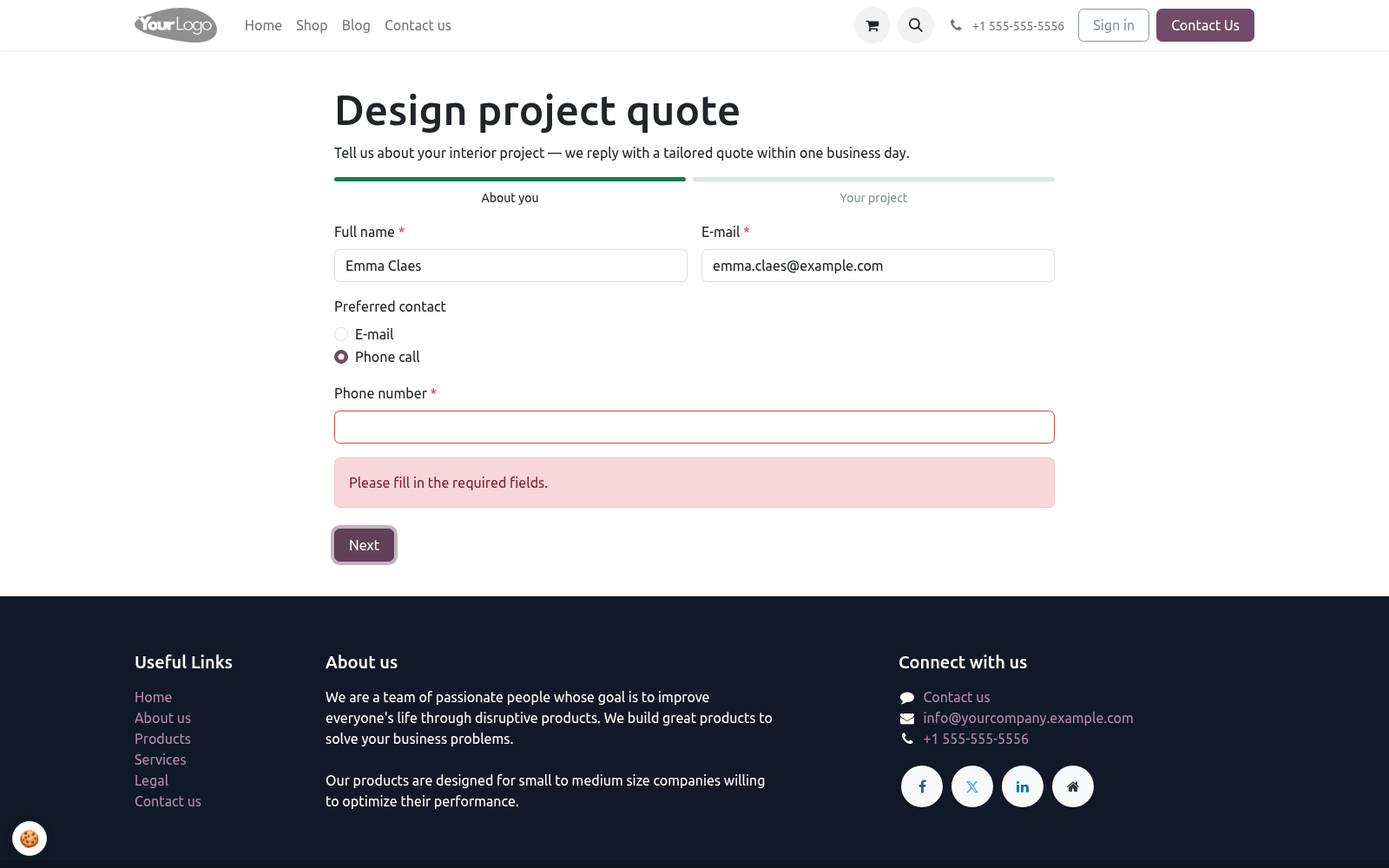Viewport: 1389px width, 868px height.
Task: Click the Your project progress step
Action: point(873,190)
